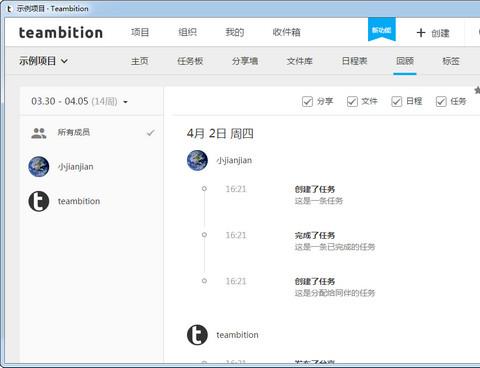This screenshot has height=368, width=480.
Task: Switch to the 日程表 tab
Action: tap(354, 61)
